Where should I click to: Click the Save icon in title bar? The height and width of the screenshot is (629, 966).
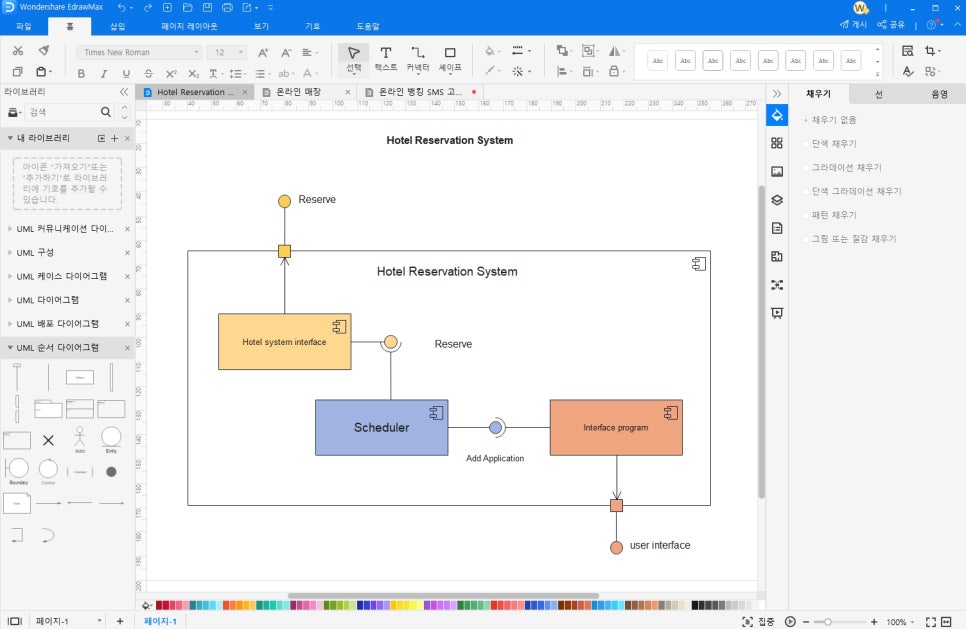[208, 7]
